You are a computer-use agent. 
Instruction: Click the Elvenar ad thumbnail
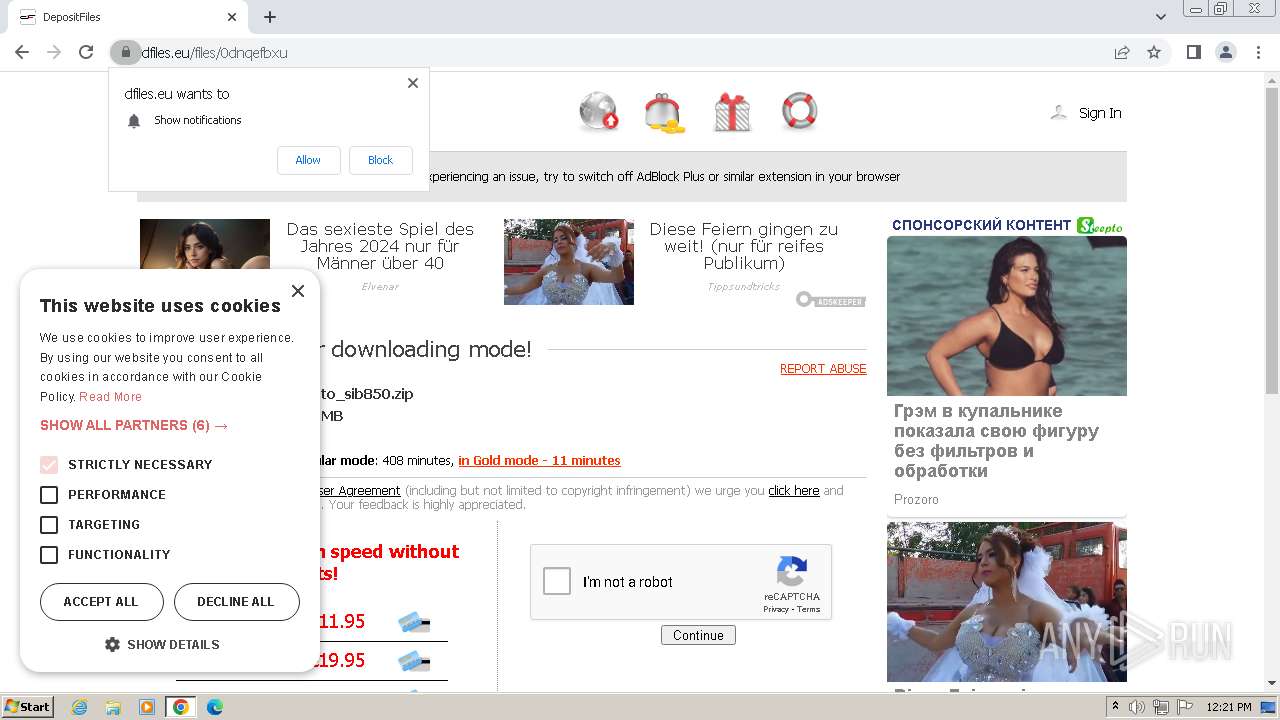[x=205, y=243]
